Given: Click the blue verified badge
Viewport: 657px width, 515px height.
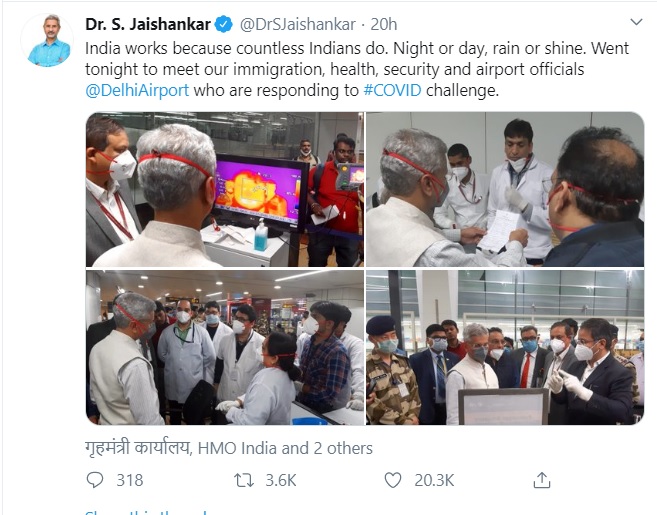Looking at the screenshot, I should pos(224,24).
